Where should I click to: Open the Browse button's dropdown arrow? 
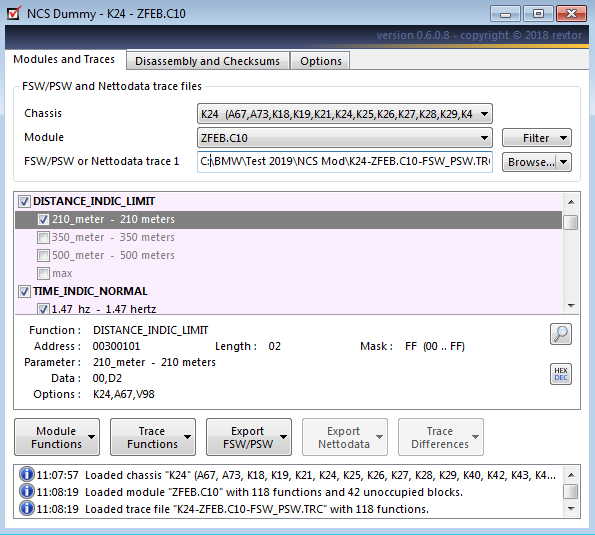click(x=564, y=162)
